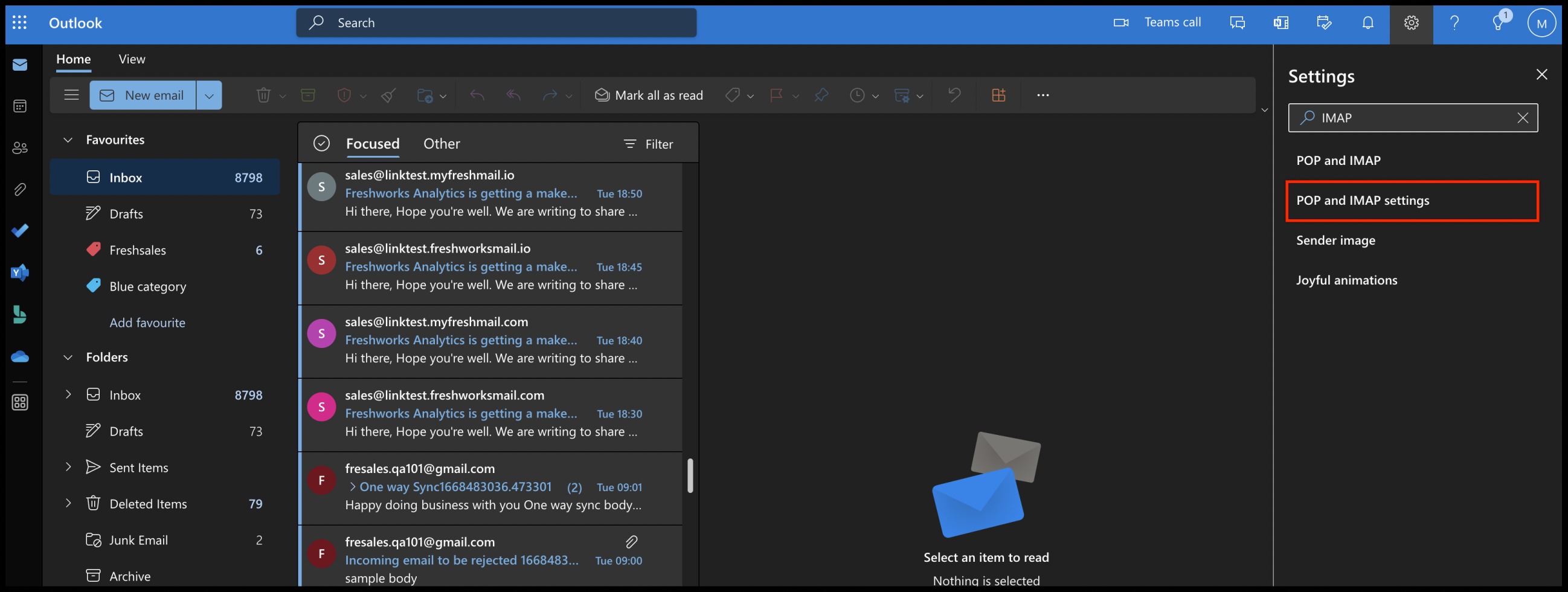Switch to the View ribbon tab
The image size is (1568, 592).
point(132,59)
